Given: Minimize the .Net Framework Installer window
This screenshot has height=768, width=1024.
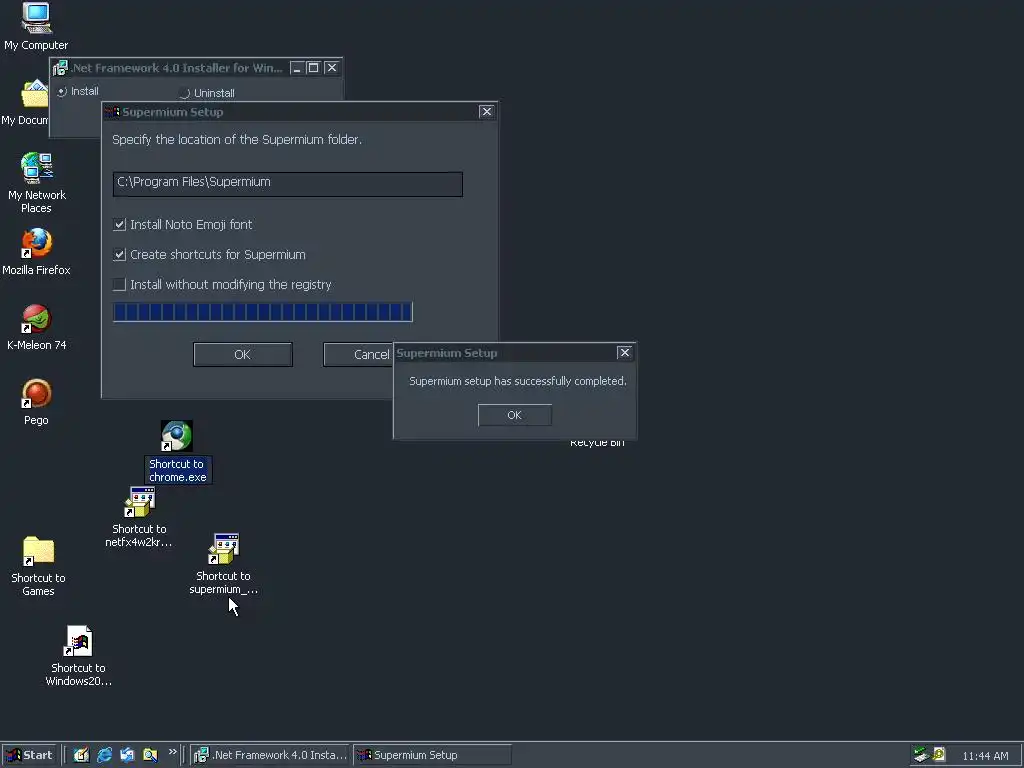Looking at the screenshot, I should (x=296, y=68).
